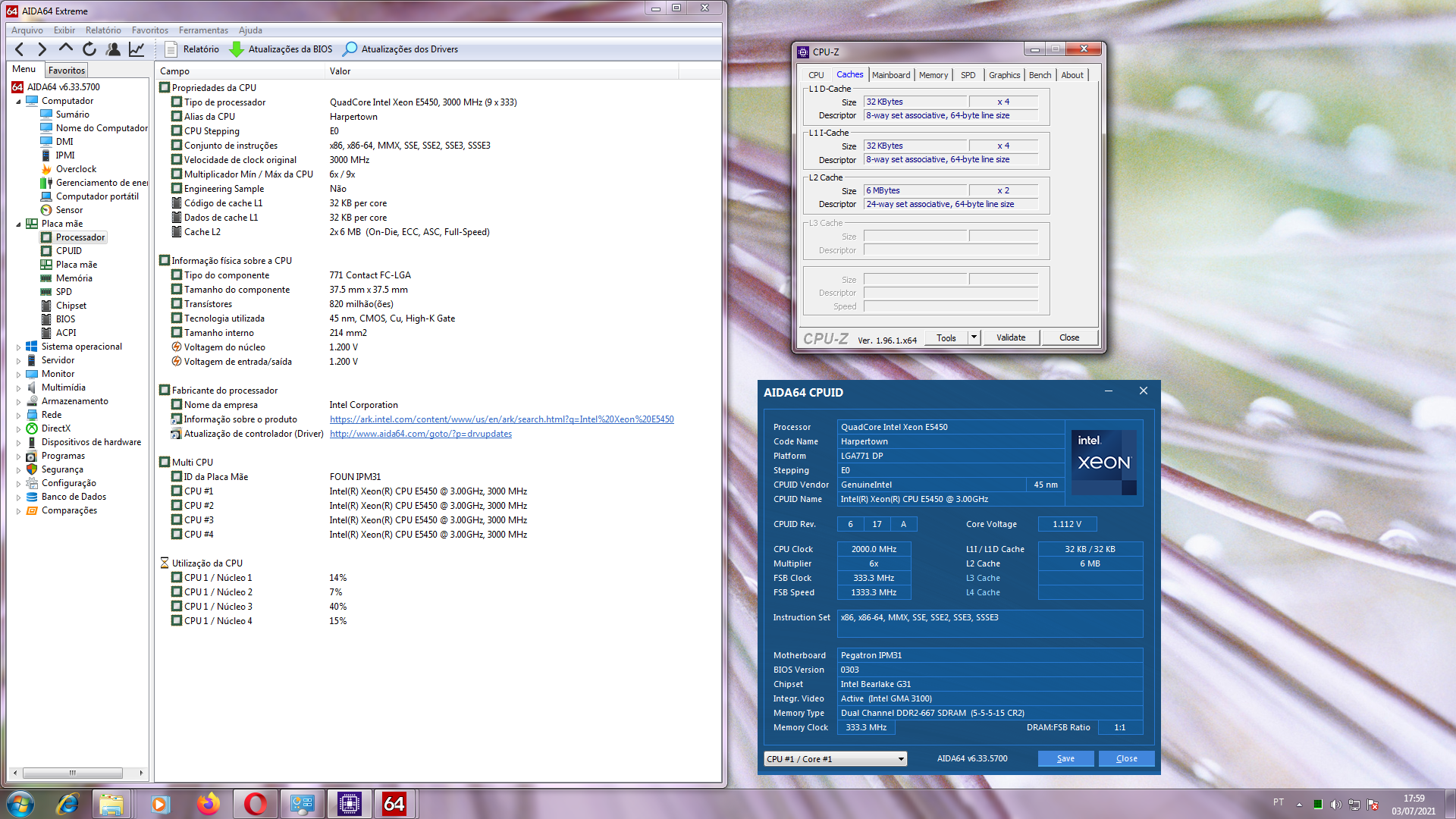Screen dimensions: 1456x819
Task: Switch to the Favoritos sidebar tab
Action: [67, 71]
